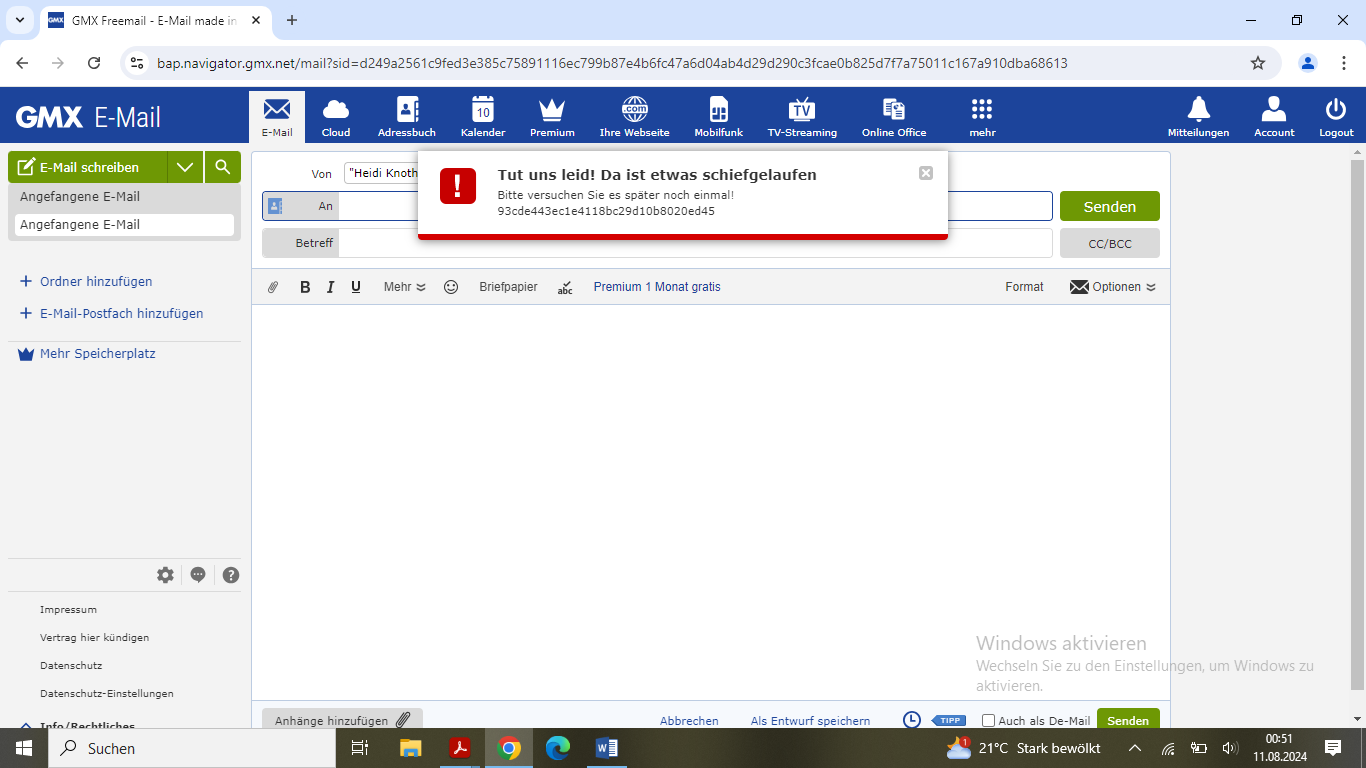Click the spell check abc icon
This screenshot has width=1366, height=768.
pos(565,287)
